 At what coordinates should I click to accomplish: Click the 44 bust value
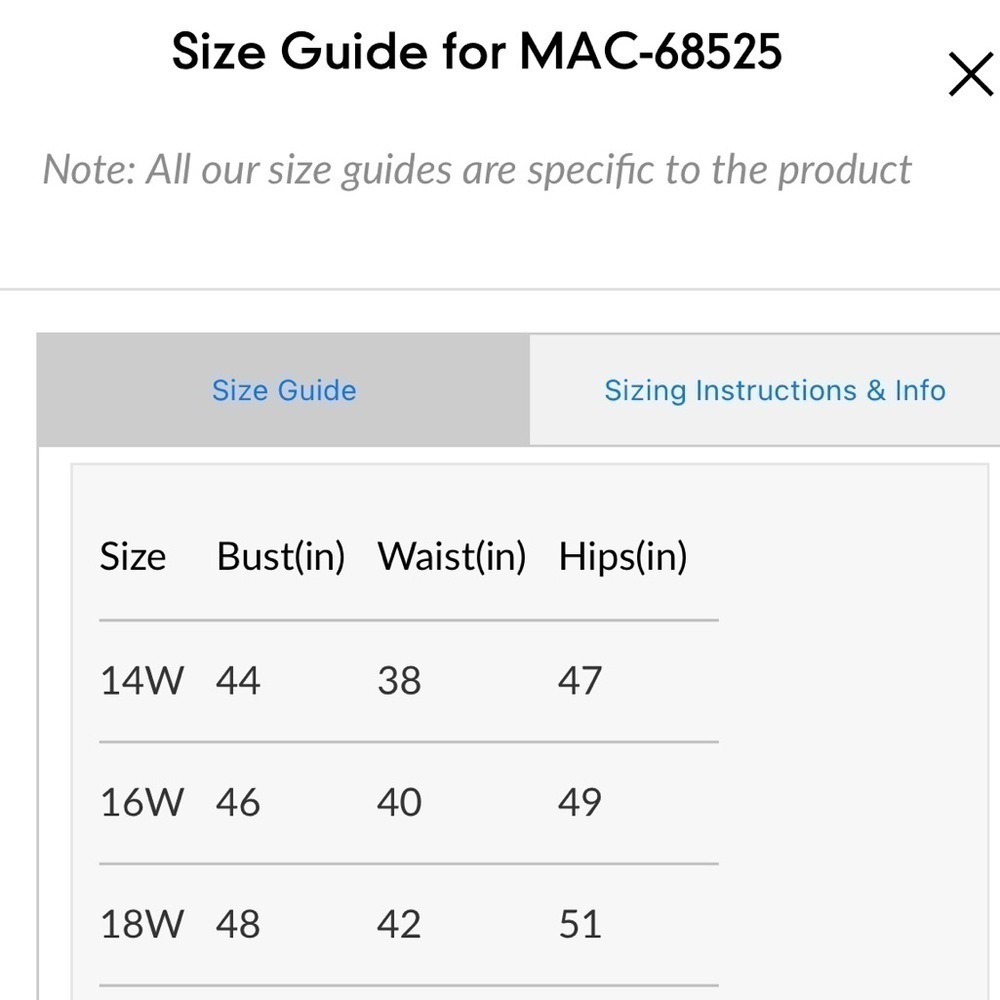click(238, 680)
